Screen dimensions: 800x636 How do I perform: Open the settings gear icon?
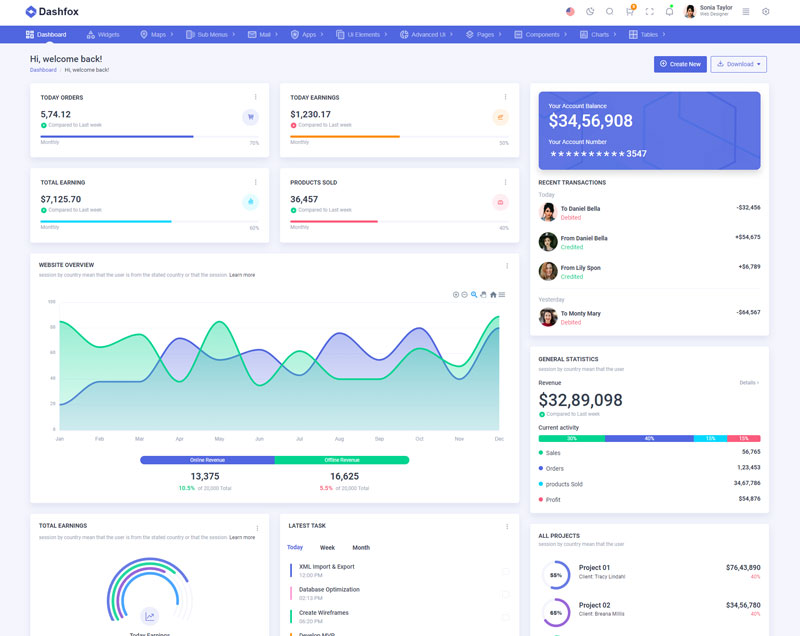click(766, 12)
